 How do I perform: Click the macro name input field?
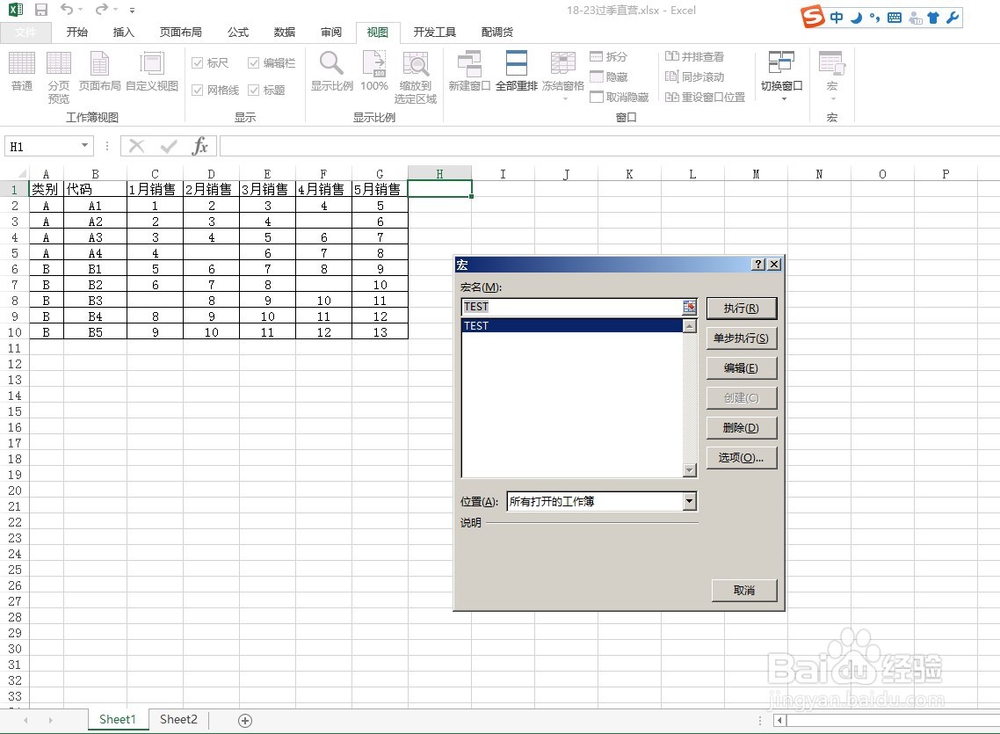point(571,307)
